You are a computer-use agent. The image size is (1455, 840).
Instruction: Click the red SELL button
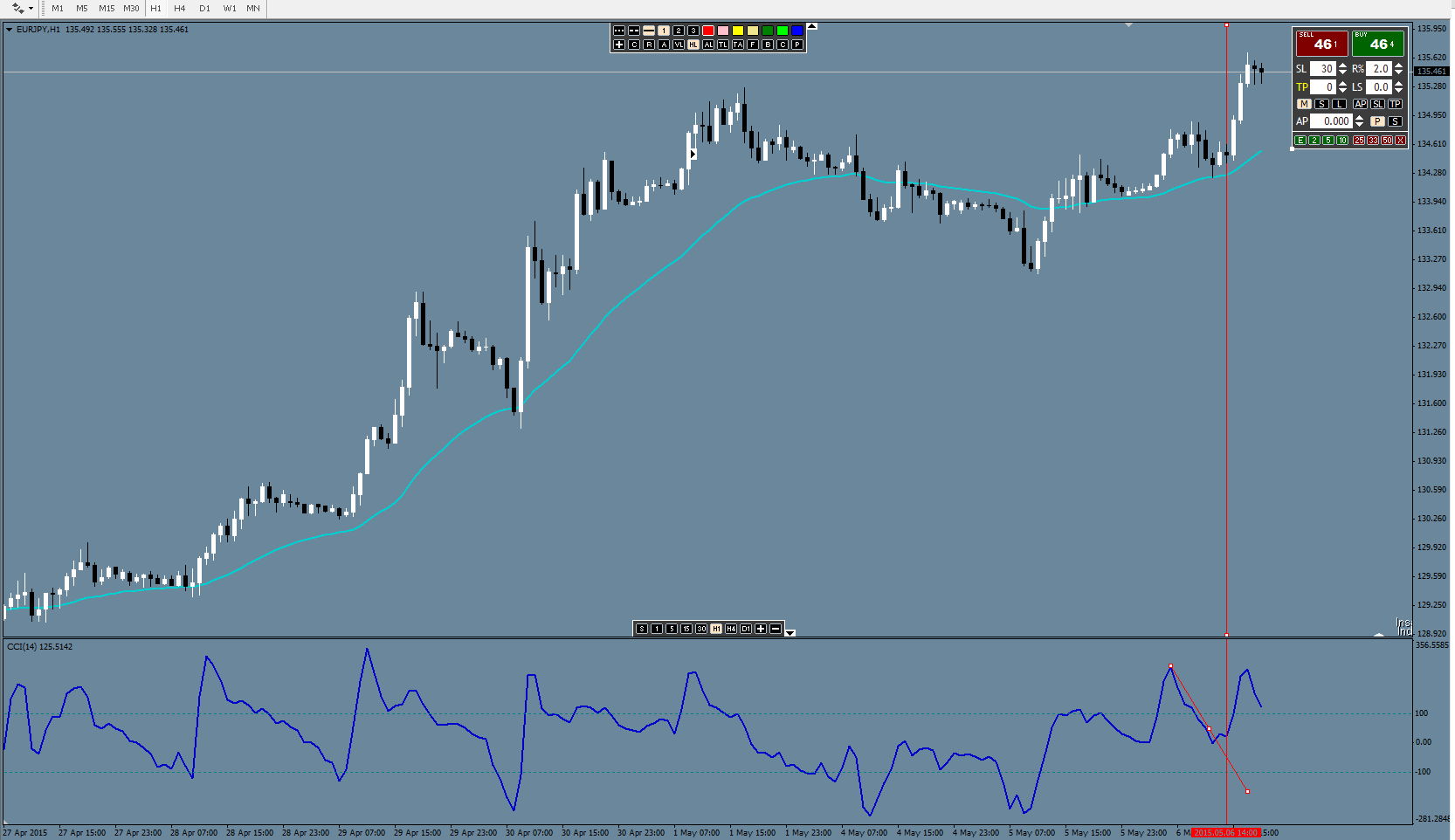1321,44
